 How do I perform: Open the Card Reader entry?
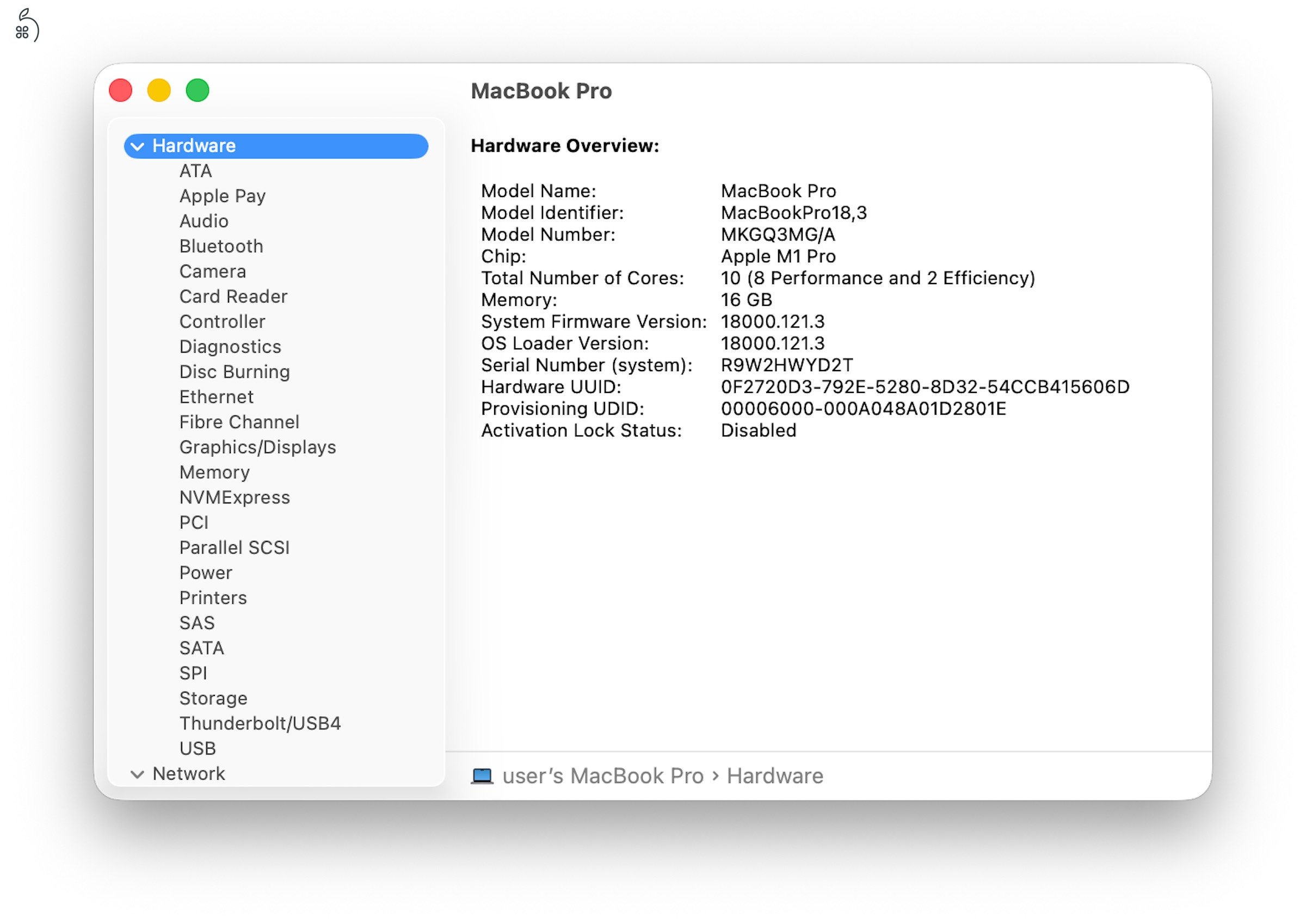click(x=233, y=297)
